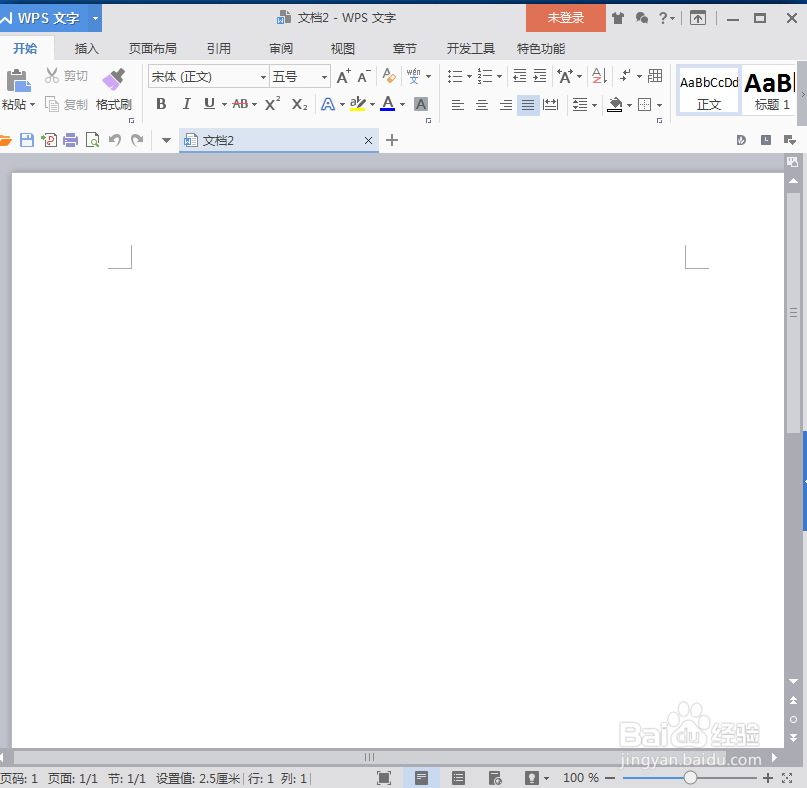Screen dimensions: 807x788
Task: Click the print icon
Action: pos(71,140)
